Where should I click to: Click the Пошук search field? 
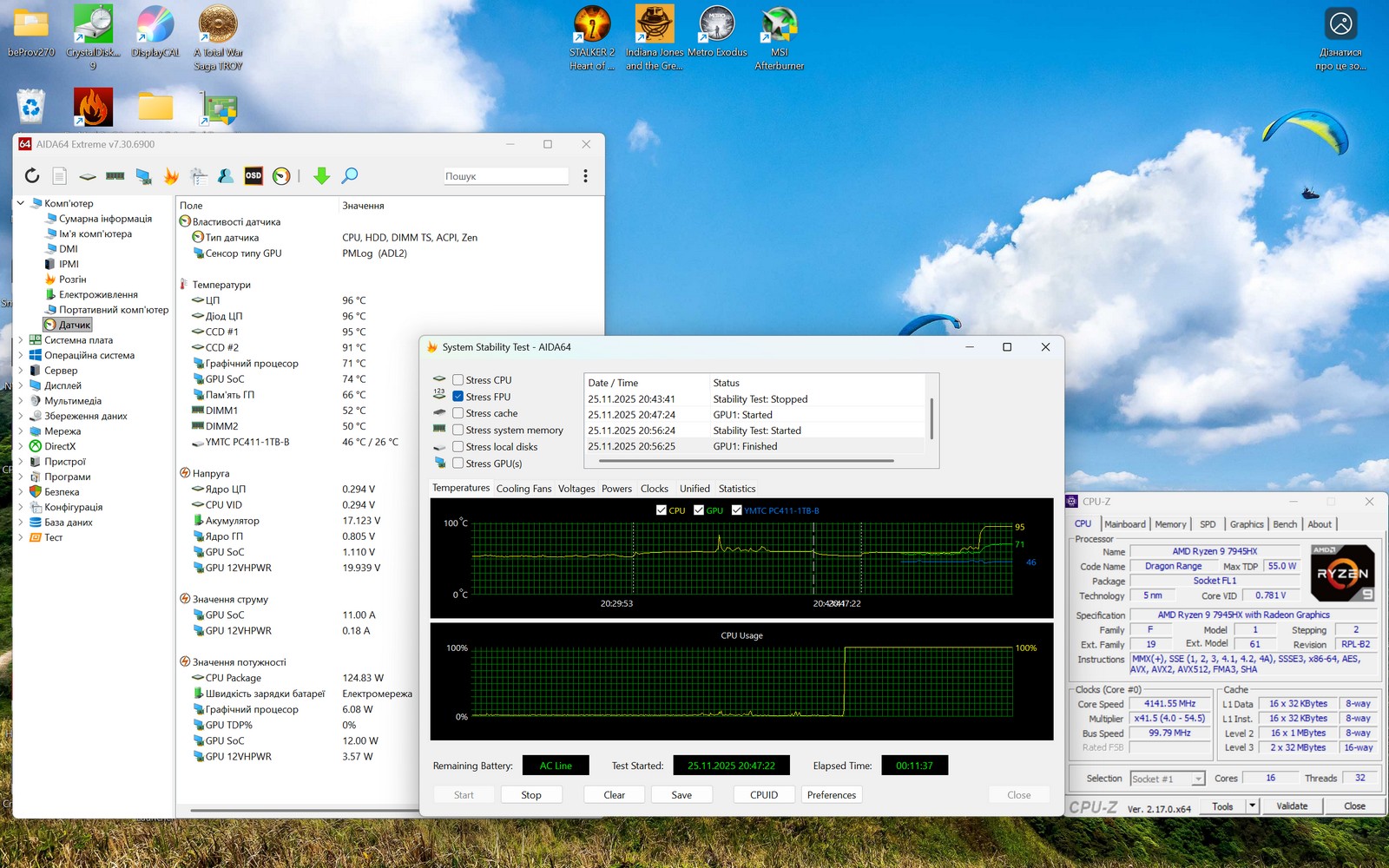click(506, 176)
